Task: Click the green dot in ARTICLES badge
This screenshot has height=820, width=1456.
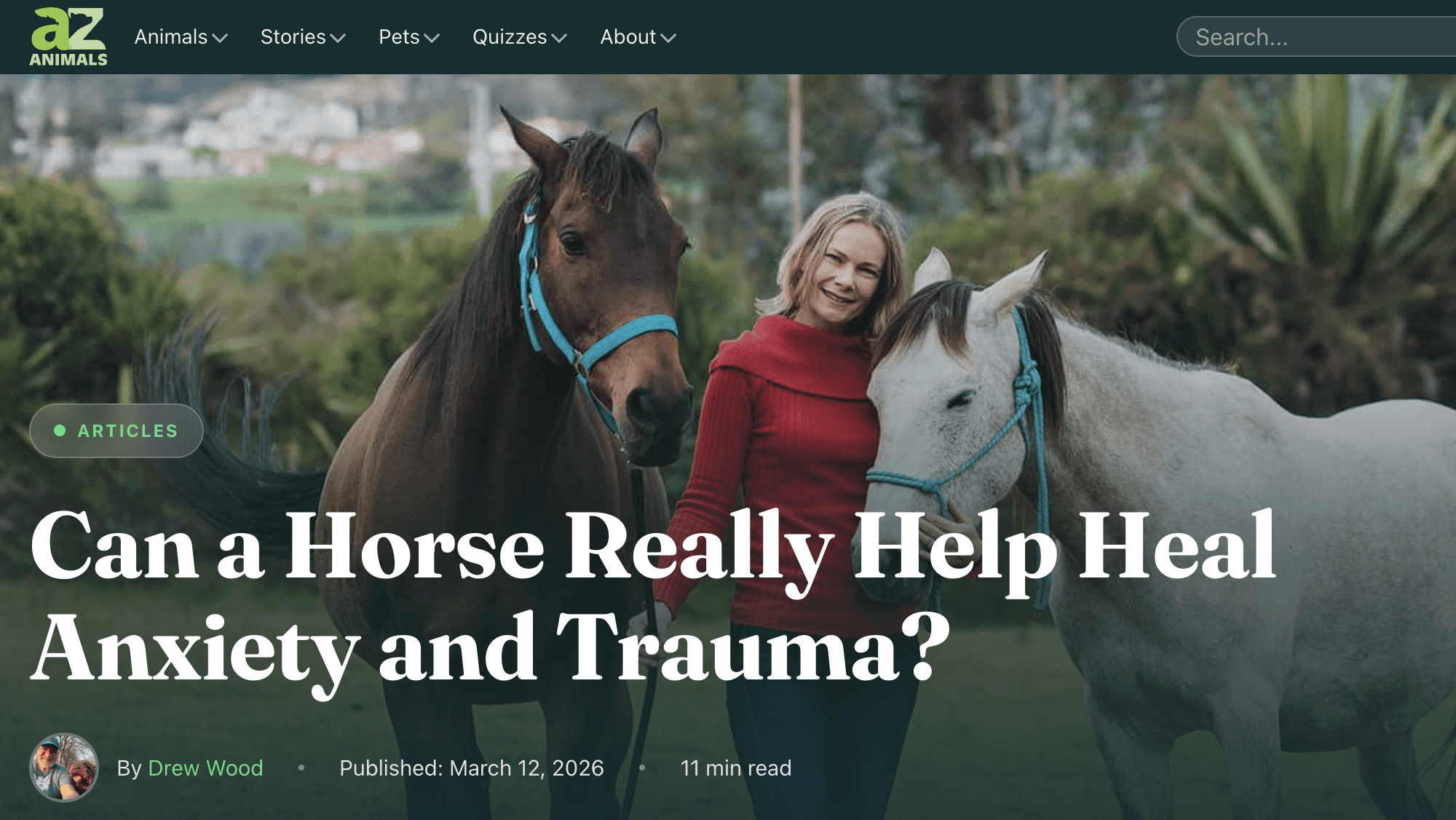Action: click(x=60, y=430)
